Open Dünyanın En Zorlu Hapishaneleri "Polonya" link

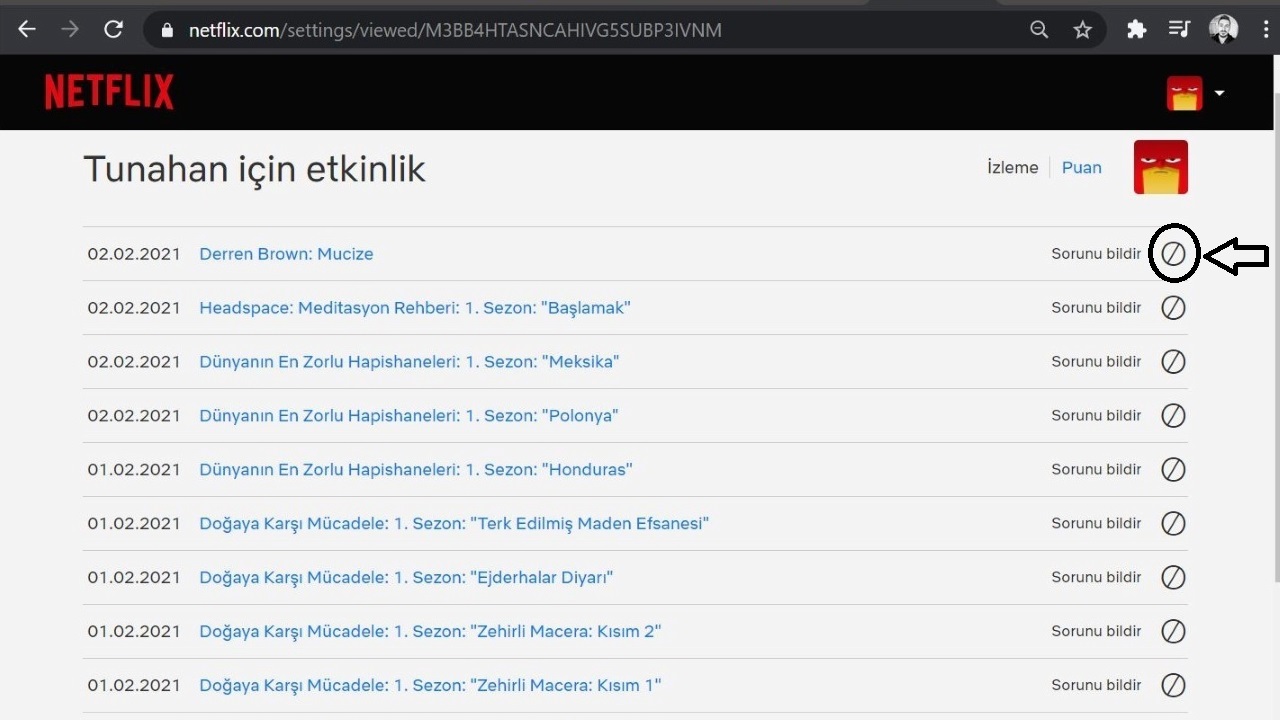409,416
